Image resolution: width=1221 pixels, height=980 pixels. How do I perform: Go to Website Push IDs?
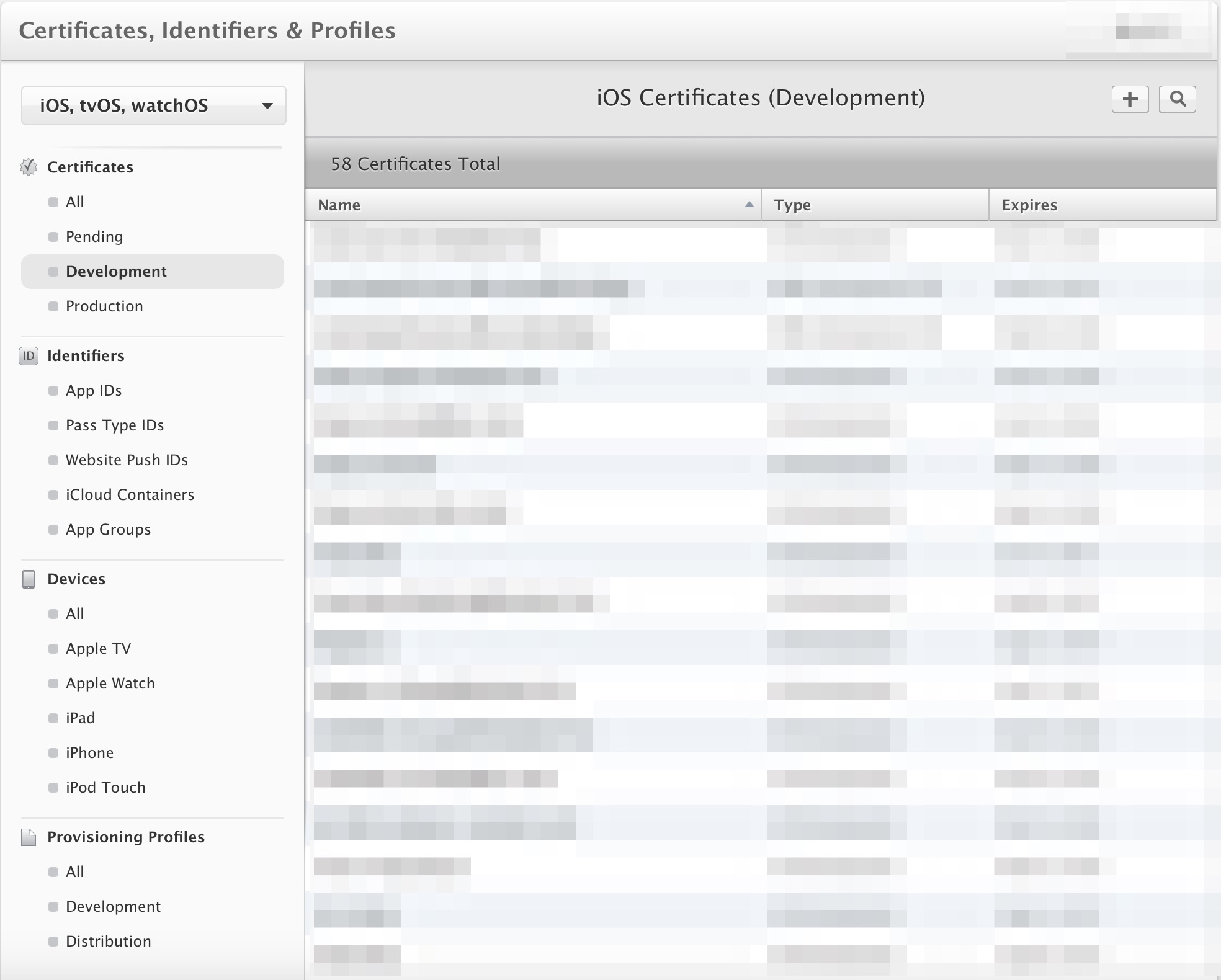click(127, 460)
